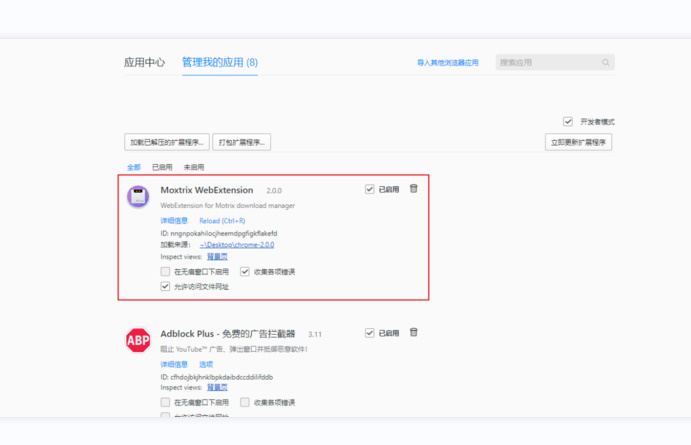Viewport: 691px width, 445px height.
Task: Click Adblock Plus ID cfhdojbkjhnklbpkdaibdccddilifddb text
Action: pyautogui.click(x=222, y=377)
